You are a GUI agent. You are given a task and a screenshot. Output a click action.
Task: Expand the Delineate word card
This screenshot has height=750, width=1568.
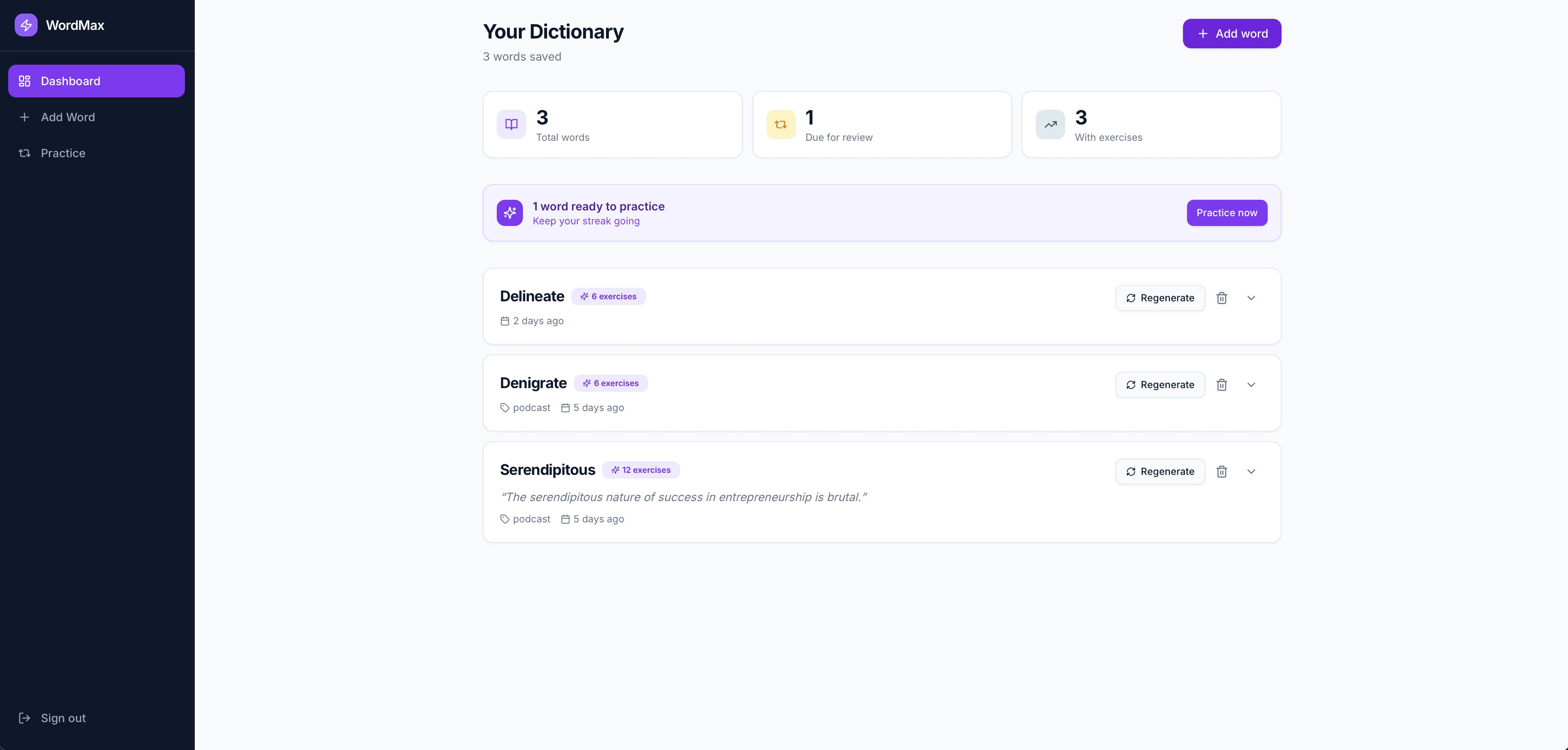coord(1251,298)
